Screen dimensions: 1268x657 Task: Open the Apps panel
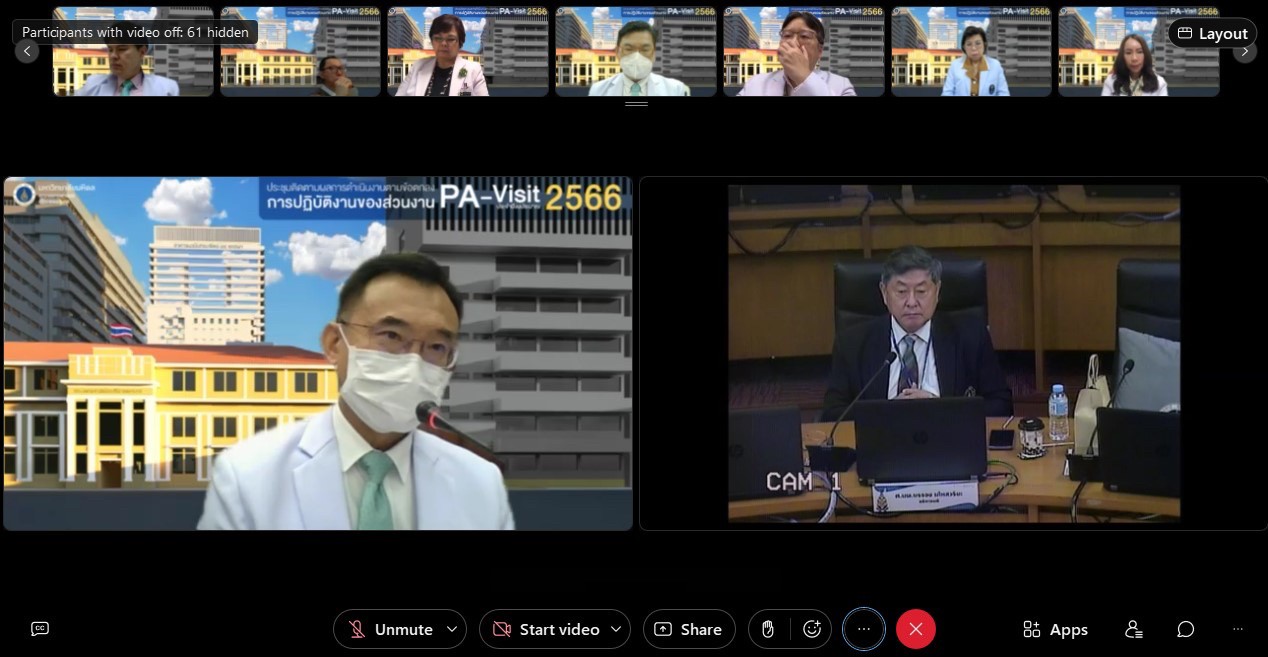(x=1055, y=629)
